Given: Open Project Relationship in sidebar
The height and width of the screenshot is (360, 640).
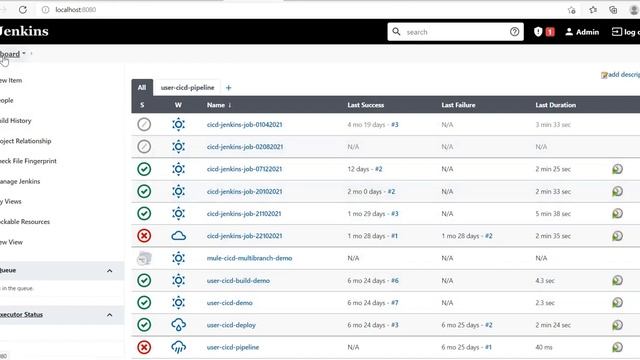Looking at the screenshot, I should [x=26, y=141].
